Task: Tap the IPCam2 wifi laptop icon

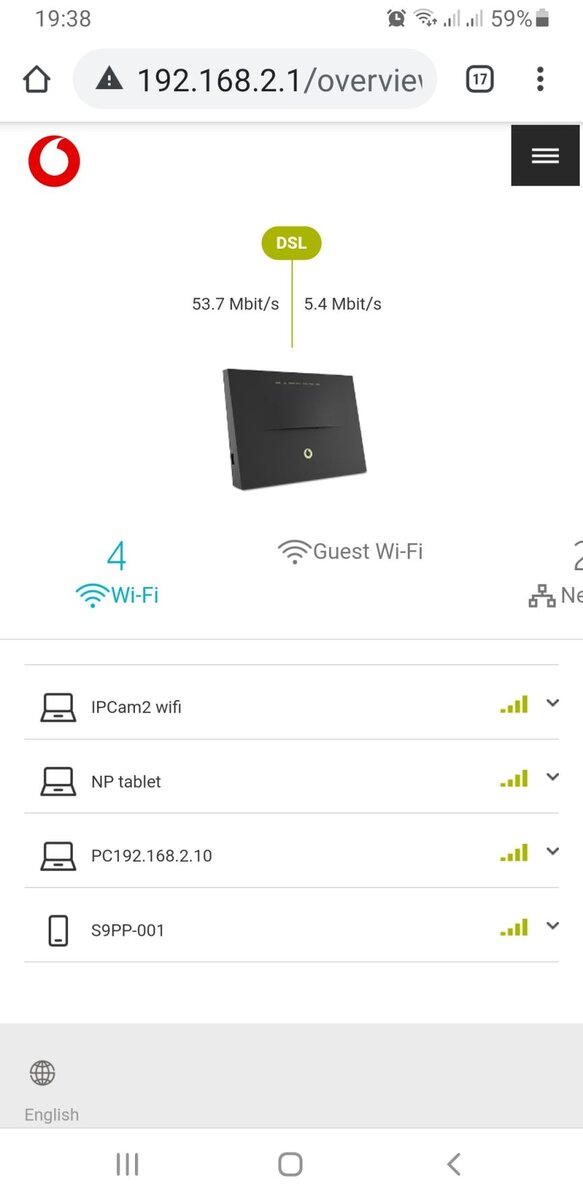Action: (58, 707)
